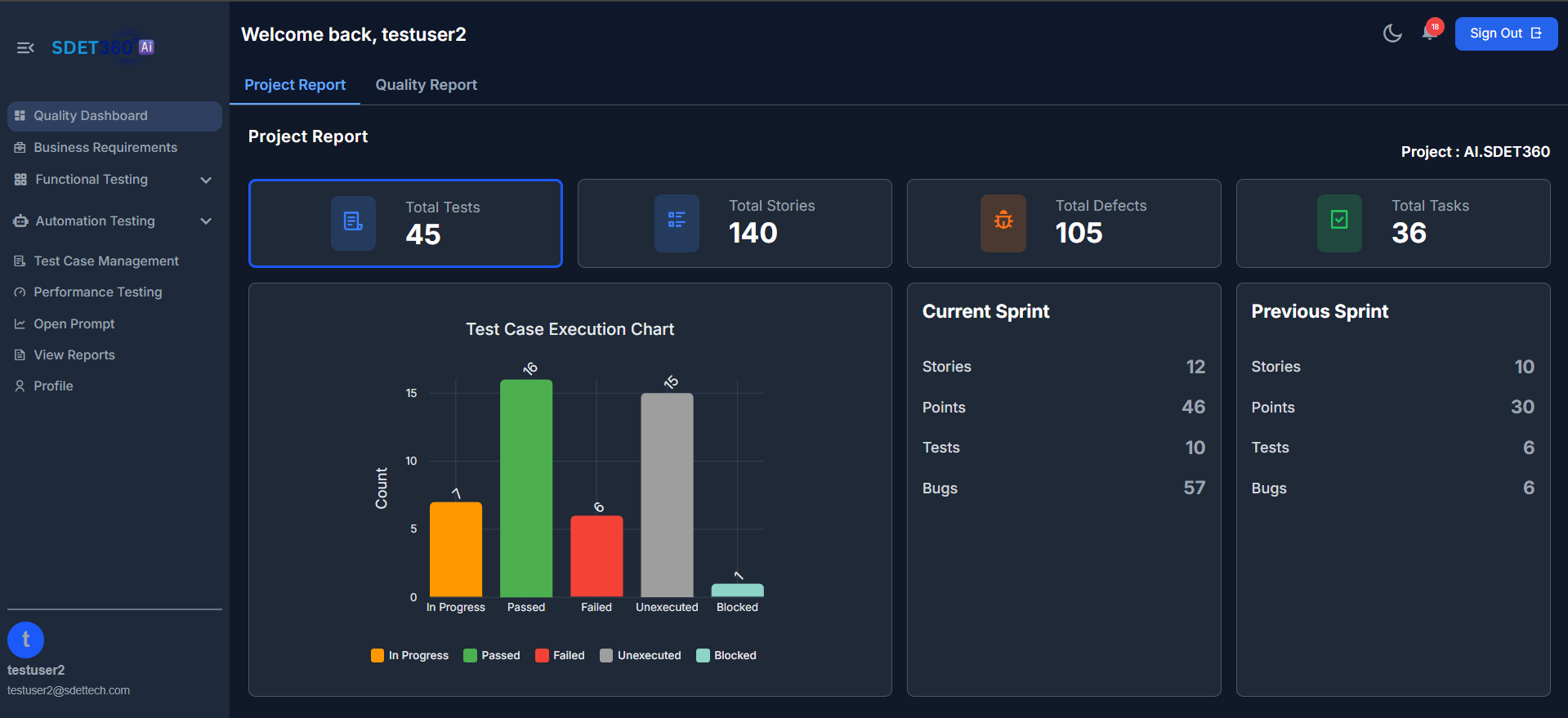Collapse the sidebar with the hamburger icon
This screenshot has width=1568, height=718.
[25, 48]
